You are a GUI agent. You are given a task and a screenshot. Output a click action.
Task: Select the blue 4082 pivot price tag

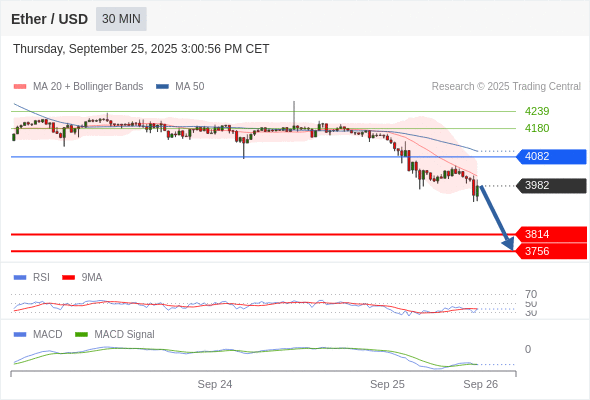tap(551, 157)
